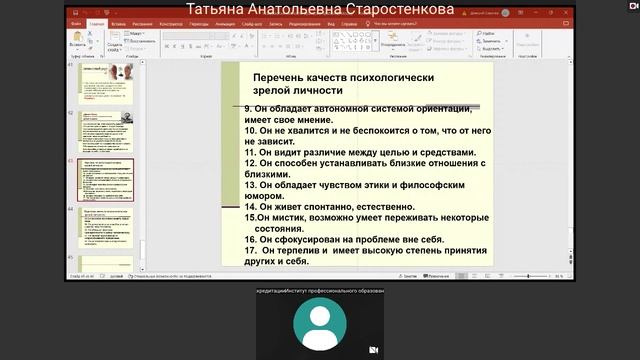
Task: Open the Рисование (Draw) ribbon tab
Action: [142, 24]
